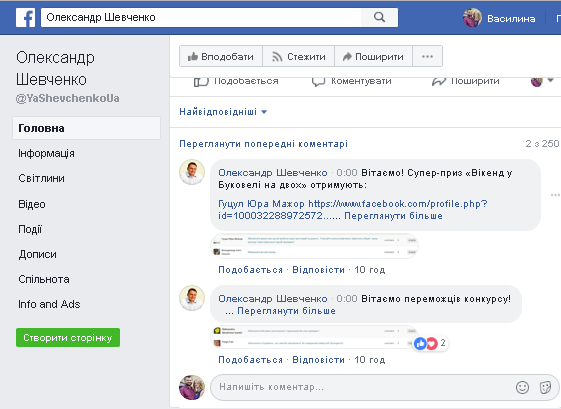The width and height of the screenshot is (561, 409).
Task: Open the Facebook home logo
Action: (25, 18)
